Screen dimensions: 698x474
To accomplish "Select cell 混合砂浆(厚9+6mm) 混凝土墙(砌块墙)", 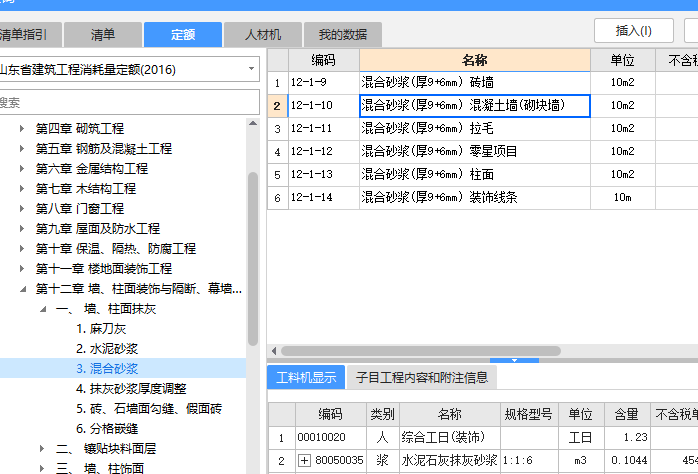I will (475, 105).
